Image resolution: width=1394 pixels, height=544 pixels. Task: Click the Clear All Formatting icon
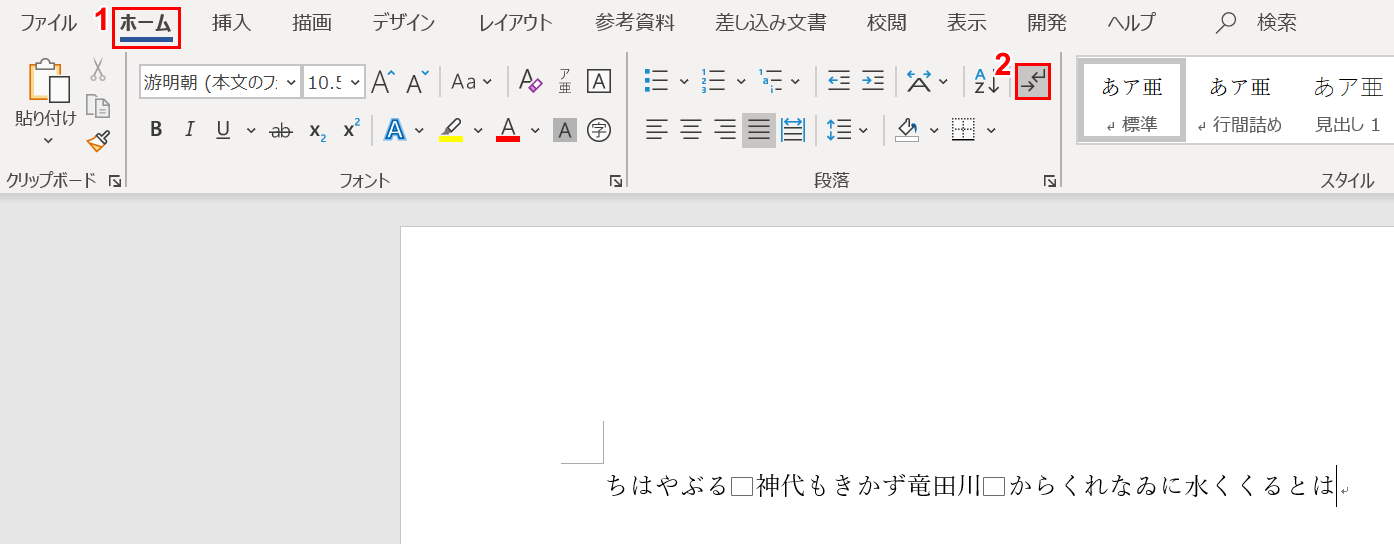pyautogui.click(x=530, y=82)
